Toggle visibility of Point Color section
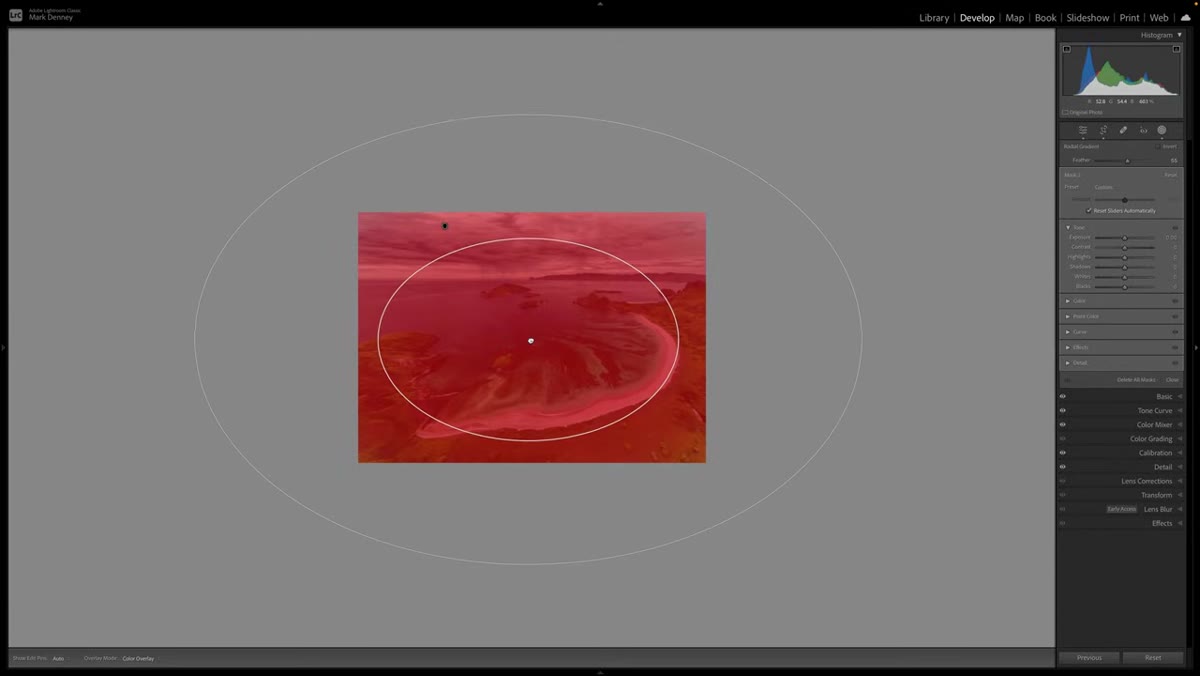Viewport: 1200px width, 676px height. [1175, 316]
